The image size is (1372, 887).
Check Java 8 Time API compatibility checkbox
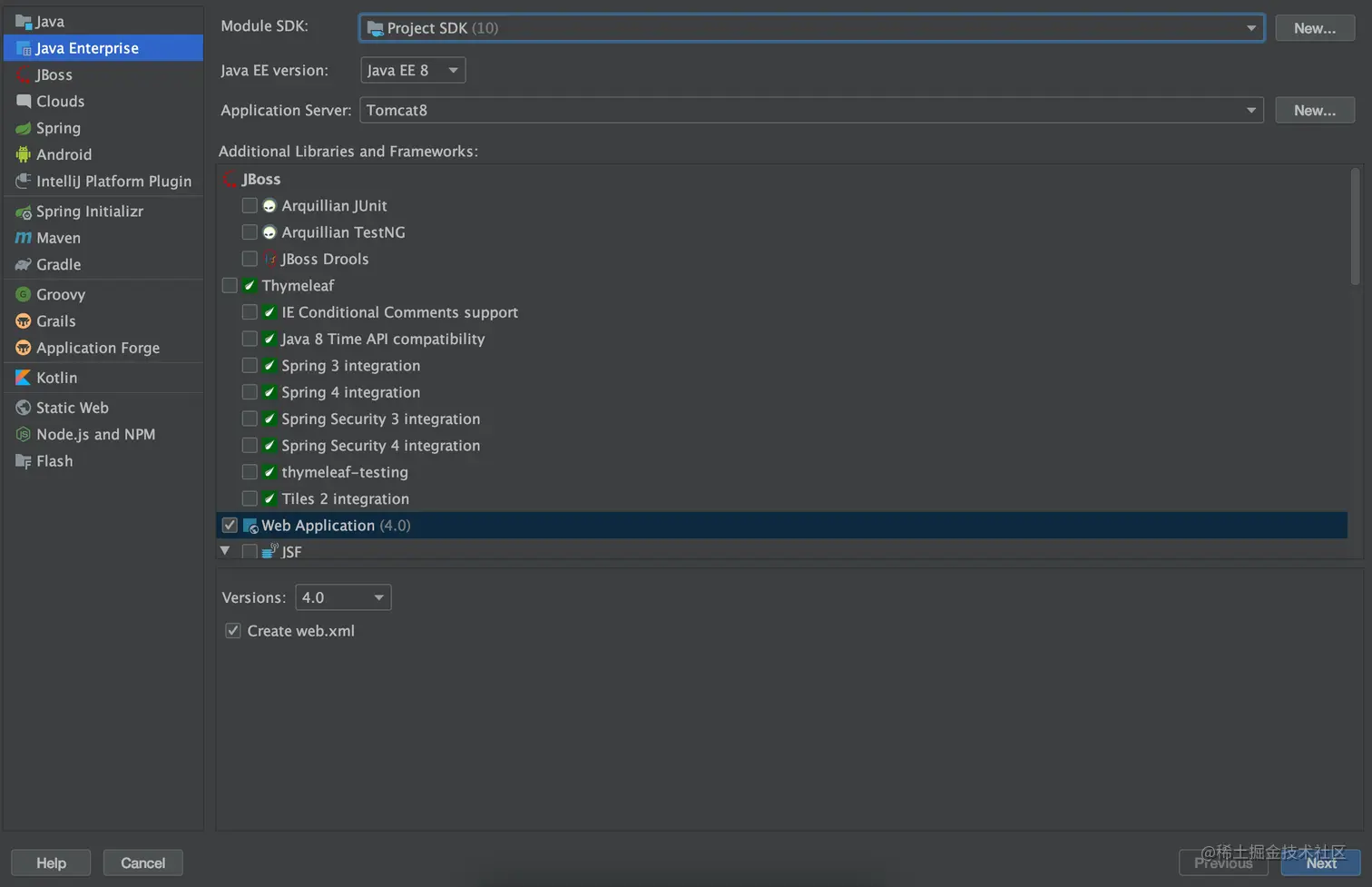250,339
